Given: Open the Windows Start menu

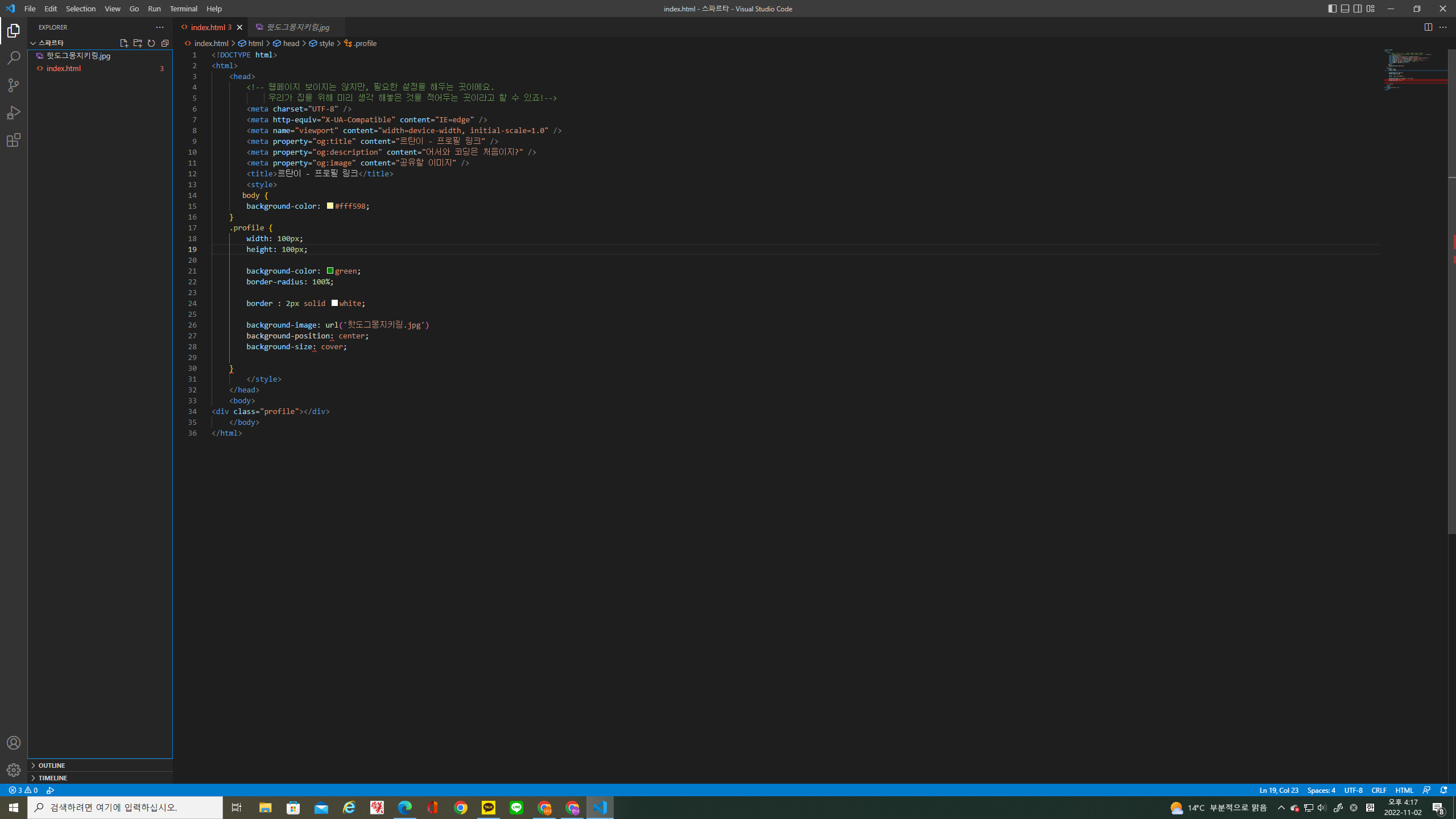Looking at the screenshot, I should [x=14, y=808].
